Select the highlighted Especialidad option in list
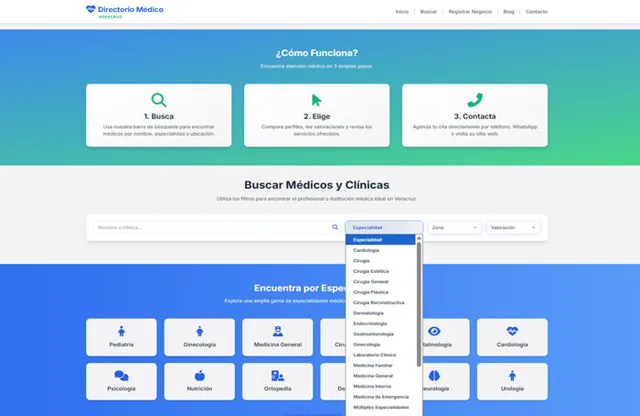The width and height of the screenshot is (640, 416). pyautogui.click(x=380, y=240)
